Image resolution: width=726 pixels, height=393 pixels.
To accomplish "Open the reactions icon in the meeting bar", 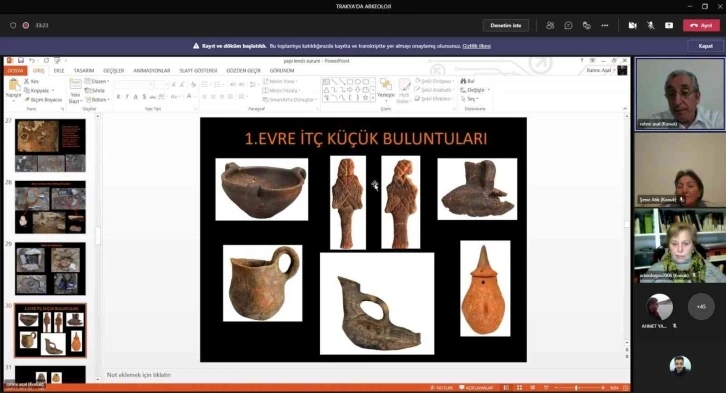I will click(587, 25).
